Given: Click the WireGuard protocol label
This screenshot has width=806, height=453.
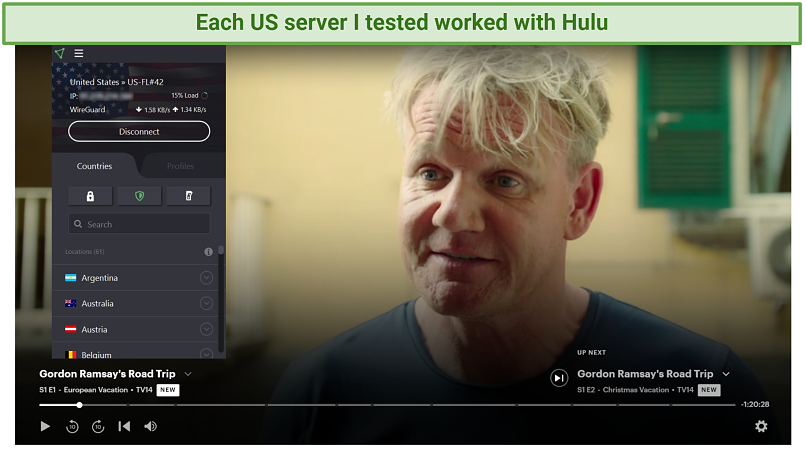Looking at the screenshot, I should click(87, 110).
